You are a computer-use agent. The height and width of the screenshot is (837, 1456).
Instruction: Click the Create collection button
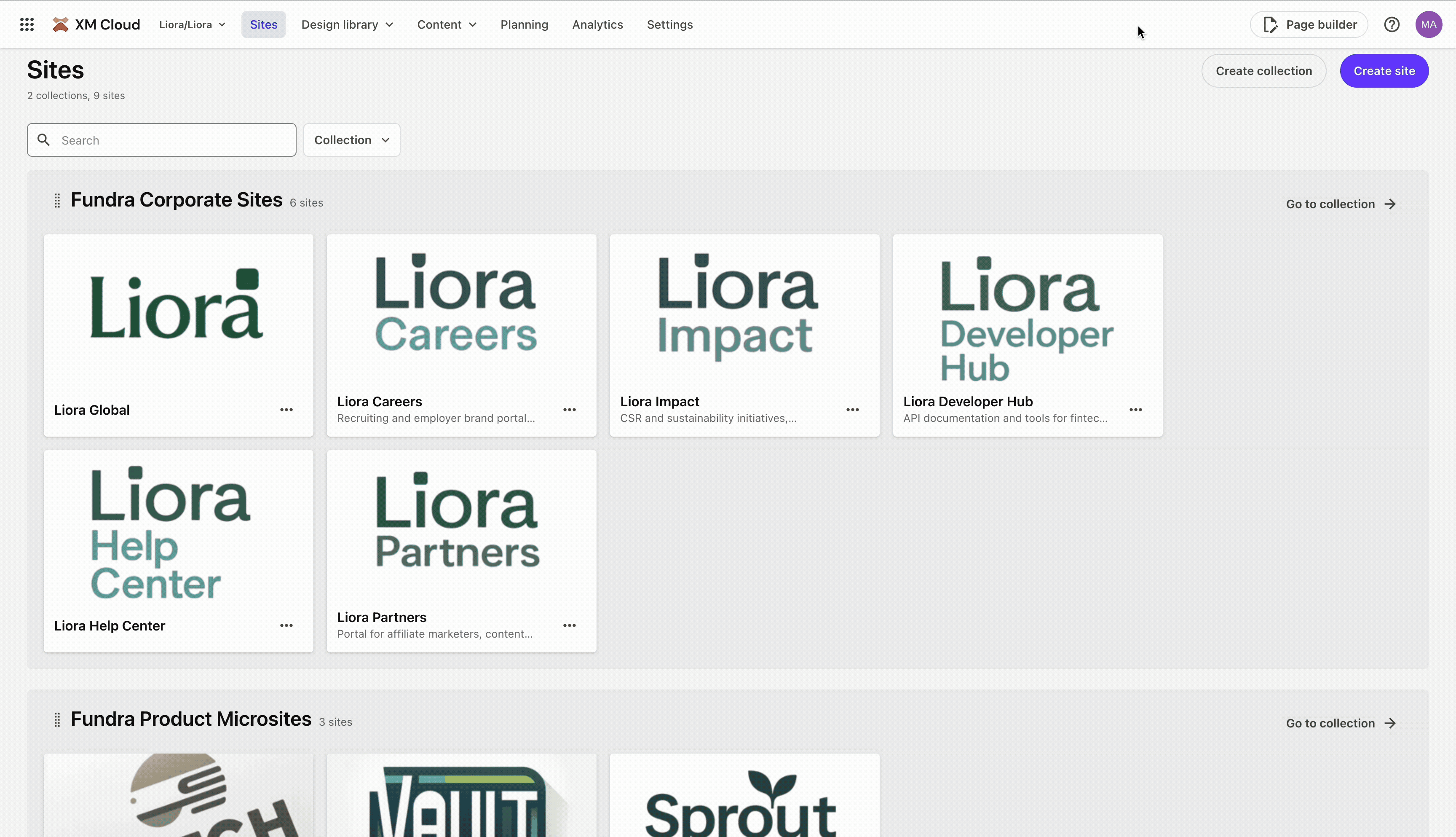coord(1263,71)
